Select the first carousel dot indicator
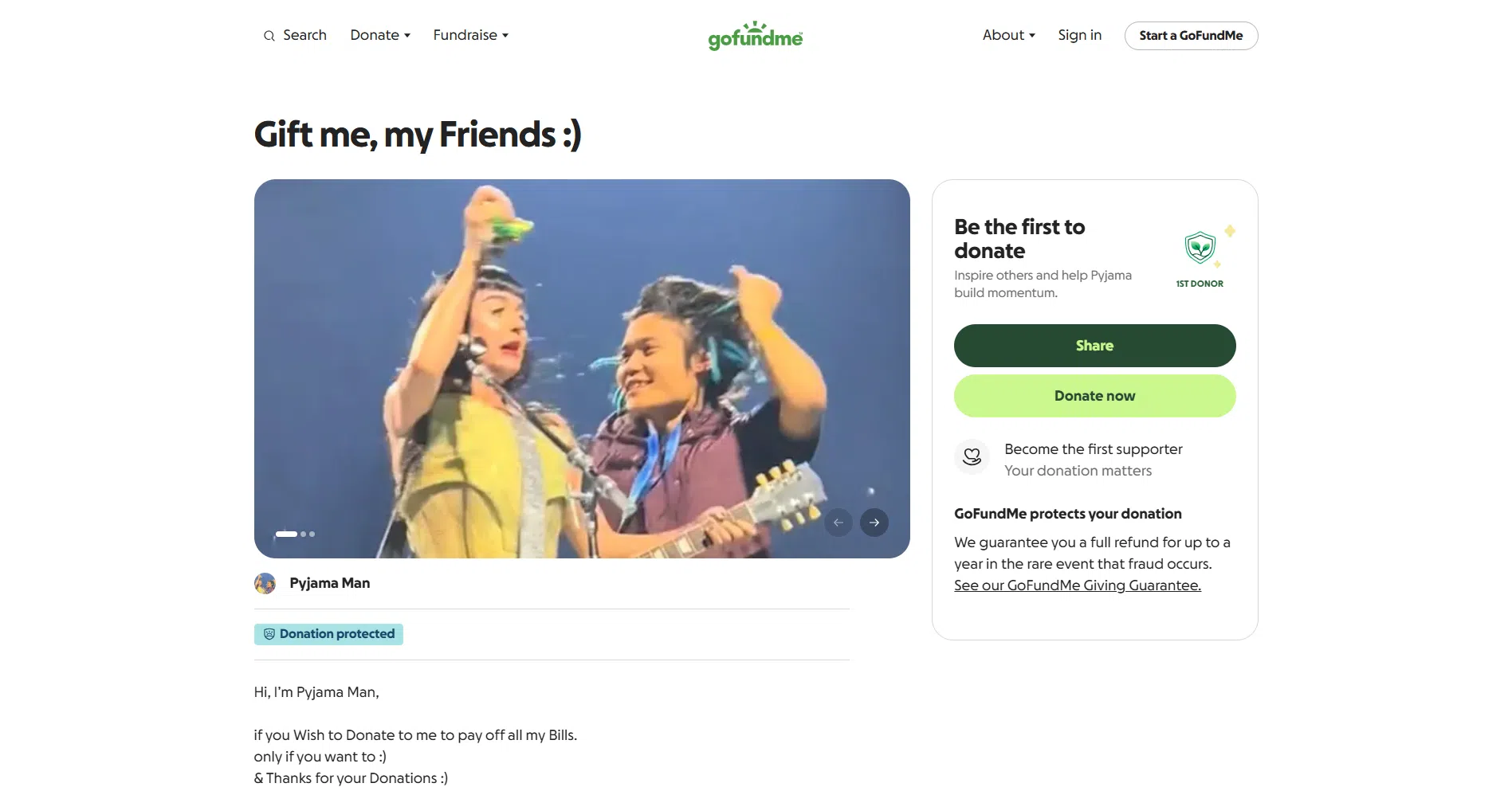This screenshot has height=787, width=1512. click(x=286, y=534)
